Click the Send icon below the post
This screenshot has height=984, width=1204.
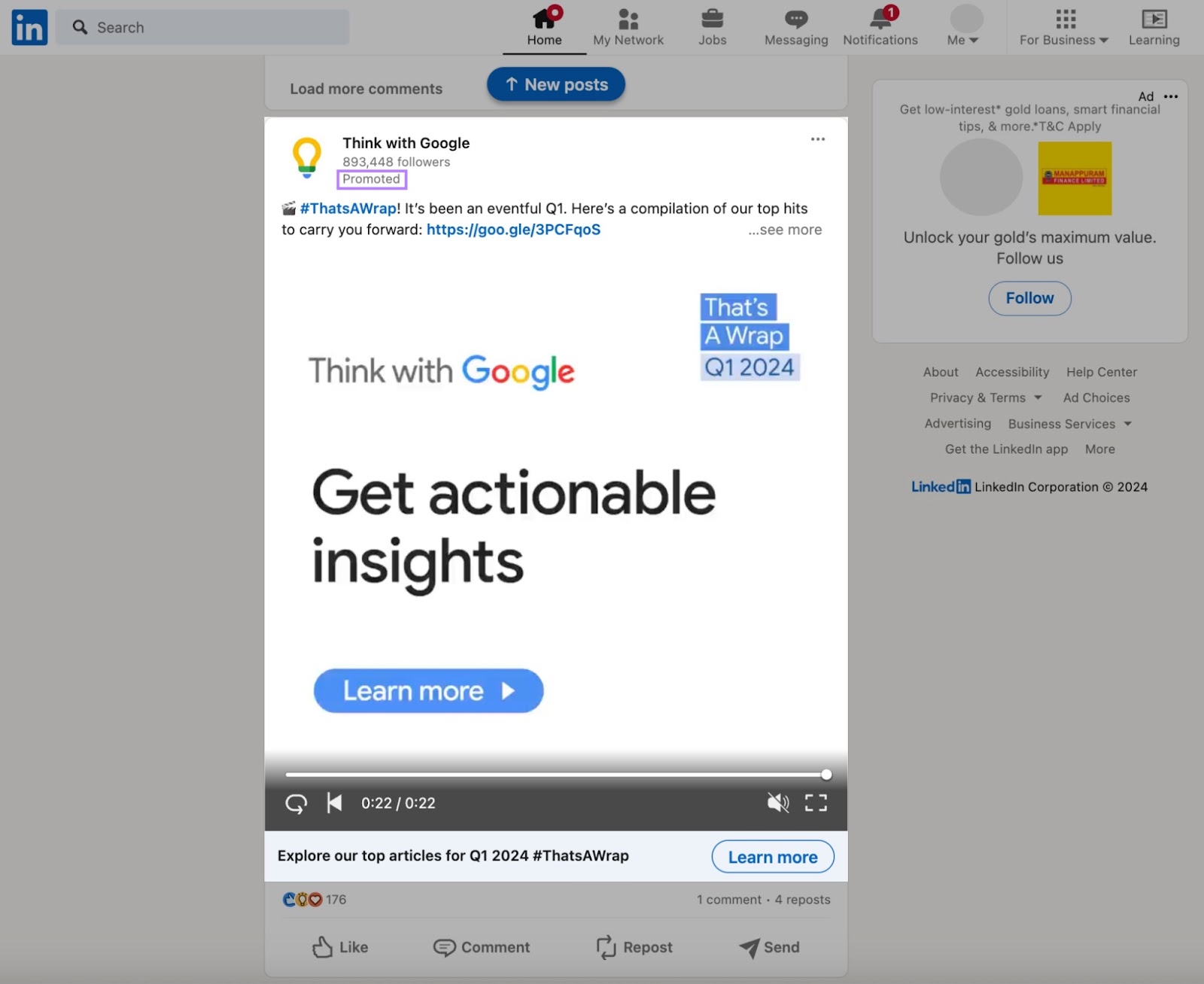point(768,947)
